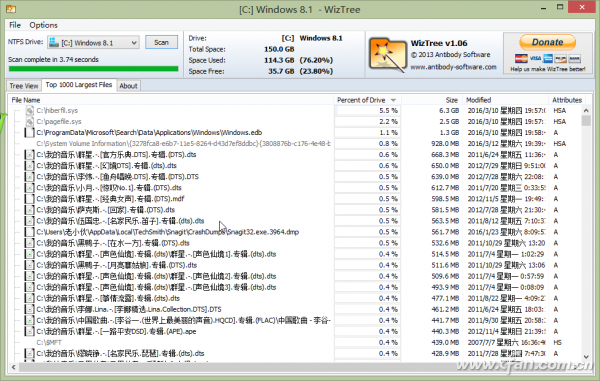Click the pagefile.sys file icon

point(29,122)
